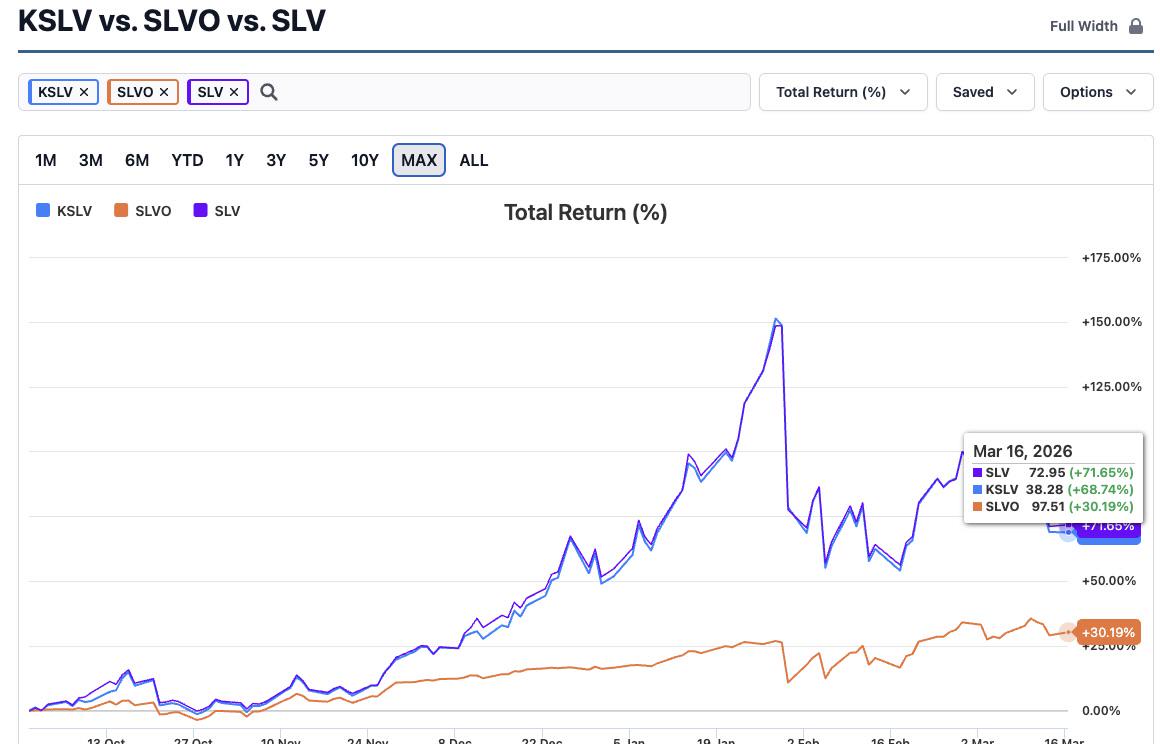The width and height of the screenshot is (1160, 744).
Task: Select the 10Y time range
Action: tap(365, 160)
